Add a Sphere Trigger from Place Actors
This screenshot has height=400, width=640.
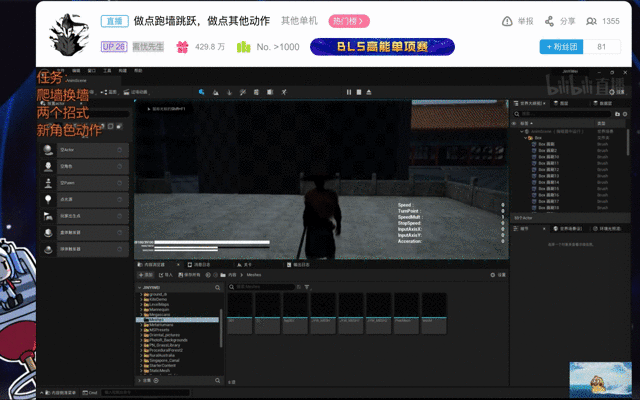(x=85, y=249)
